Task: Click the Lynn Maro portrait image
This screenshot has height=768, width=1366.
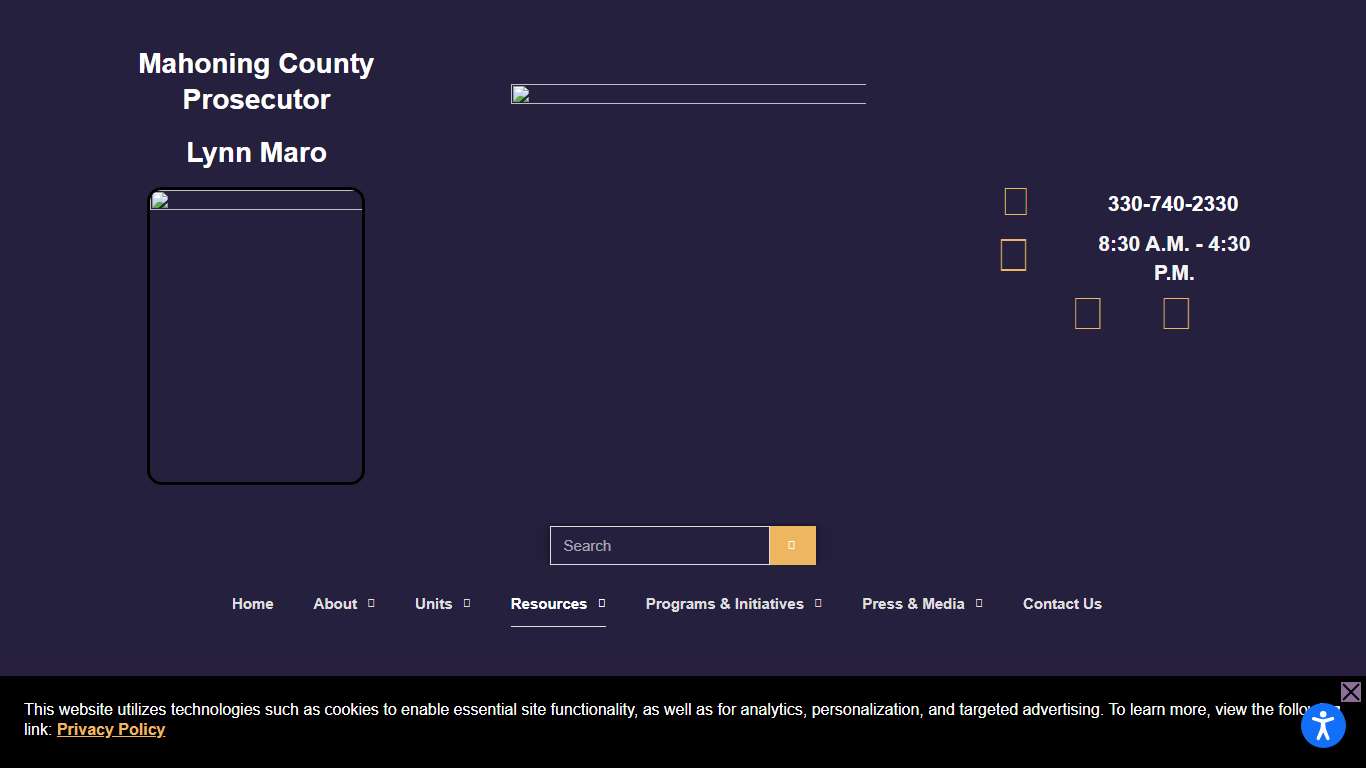Action: coord(256,336)
